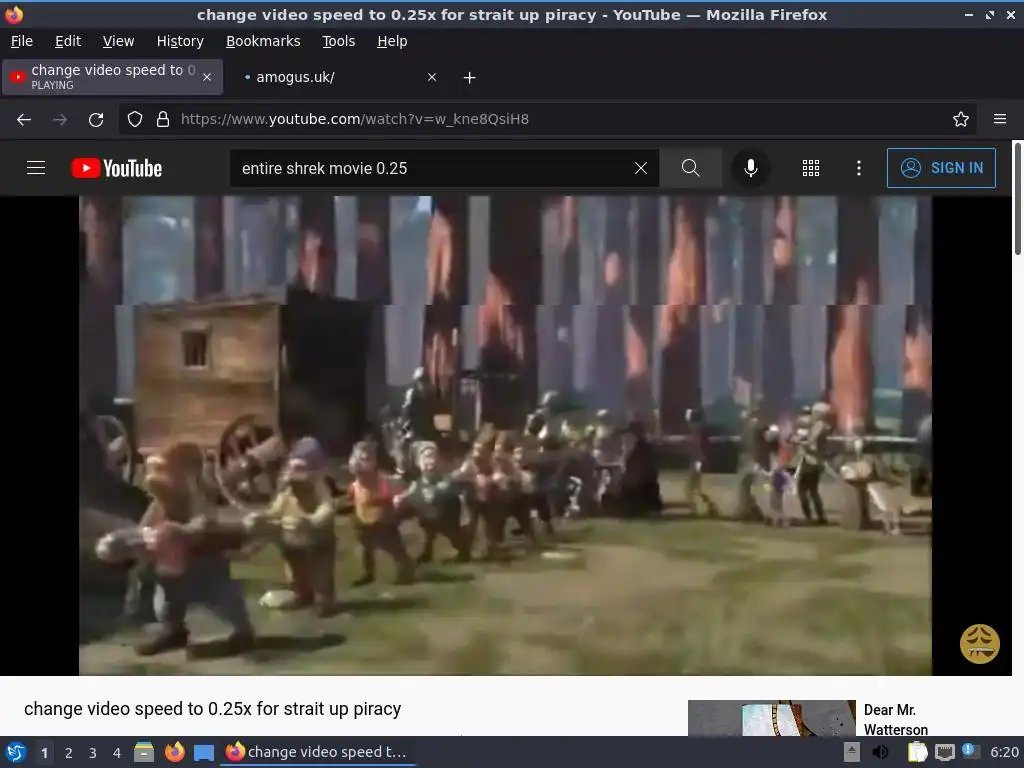Open the Firefox hamburger application menu
This screenshot has width=1024, height=768.
(999, 119)
